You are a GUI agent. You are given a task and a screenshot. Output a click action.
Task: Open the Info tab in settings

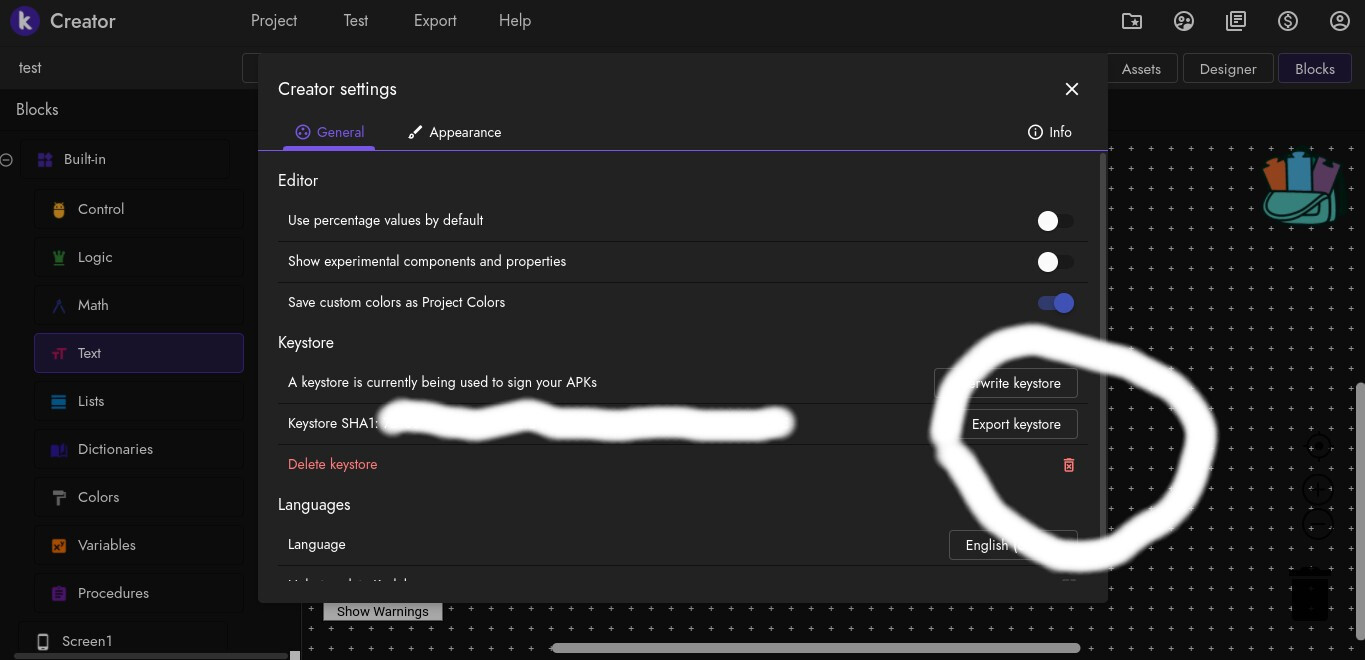1050,132
